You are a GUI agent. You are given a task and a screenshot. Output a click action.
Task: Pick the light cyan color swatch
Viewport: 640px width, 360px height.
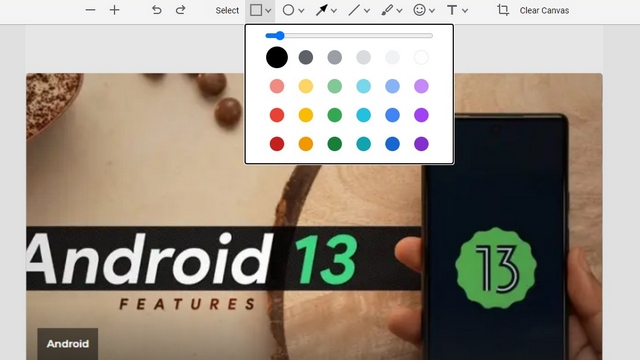click(363, 86)
